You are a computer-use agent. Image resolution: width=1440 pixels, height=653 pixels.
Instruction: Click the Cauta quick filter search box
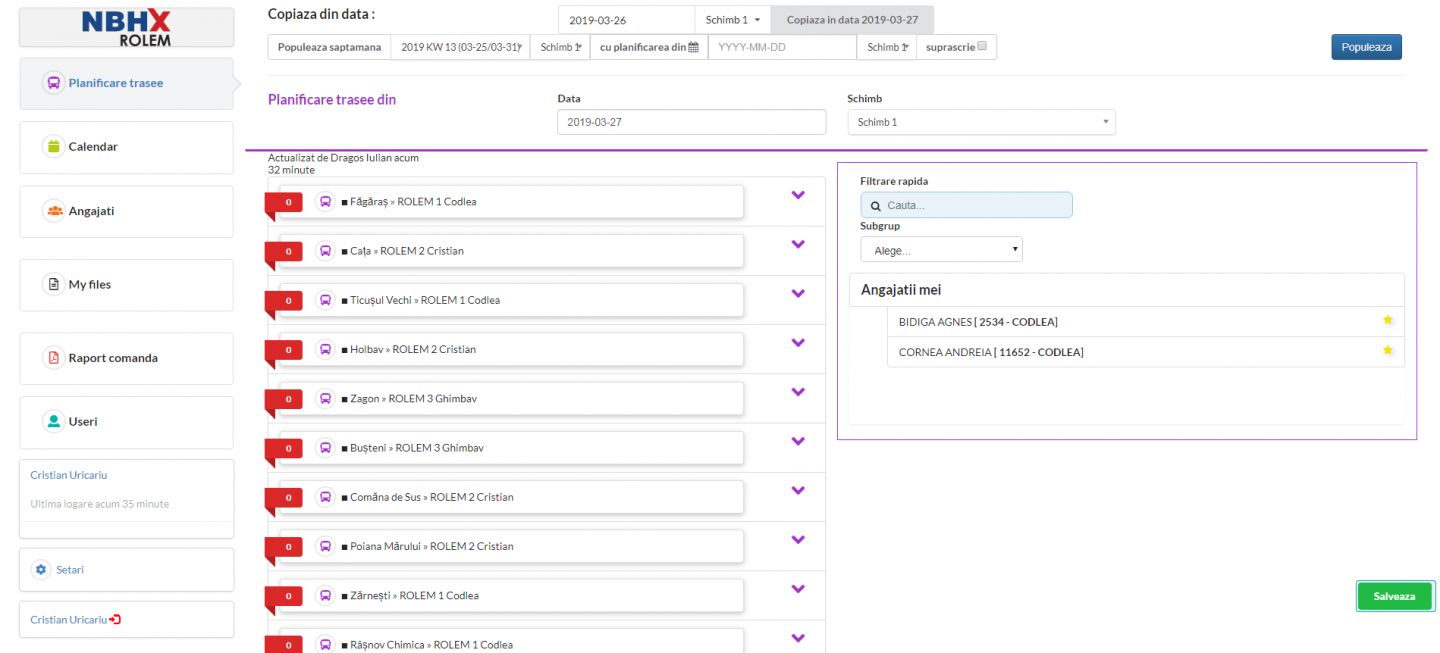coord(966,205)
